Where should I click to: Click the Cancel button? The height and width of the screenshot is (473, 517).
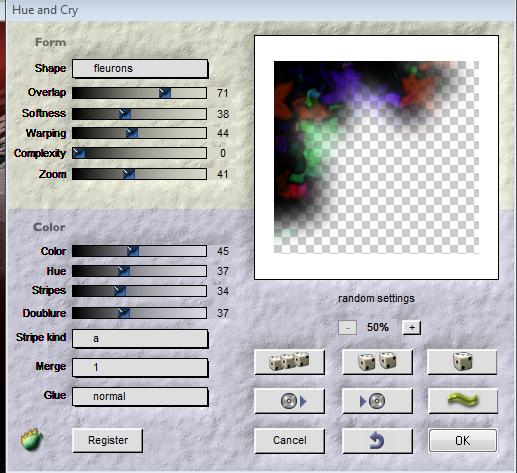(x=289, y=441)
